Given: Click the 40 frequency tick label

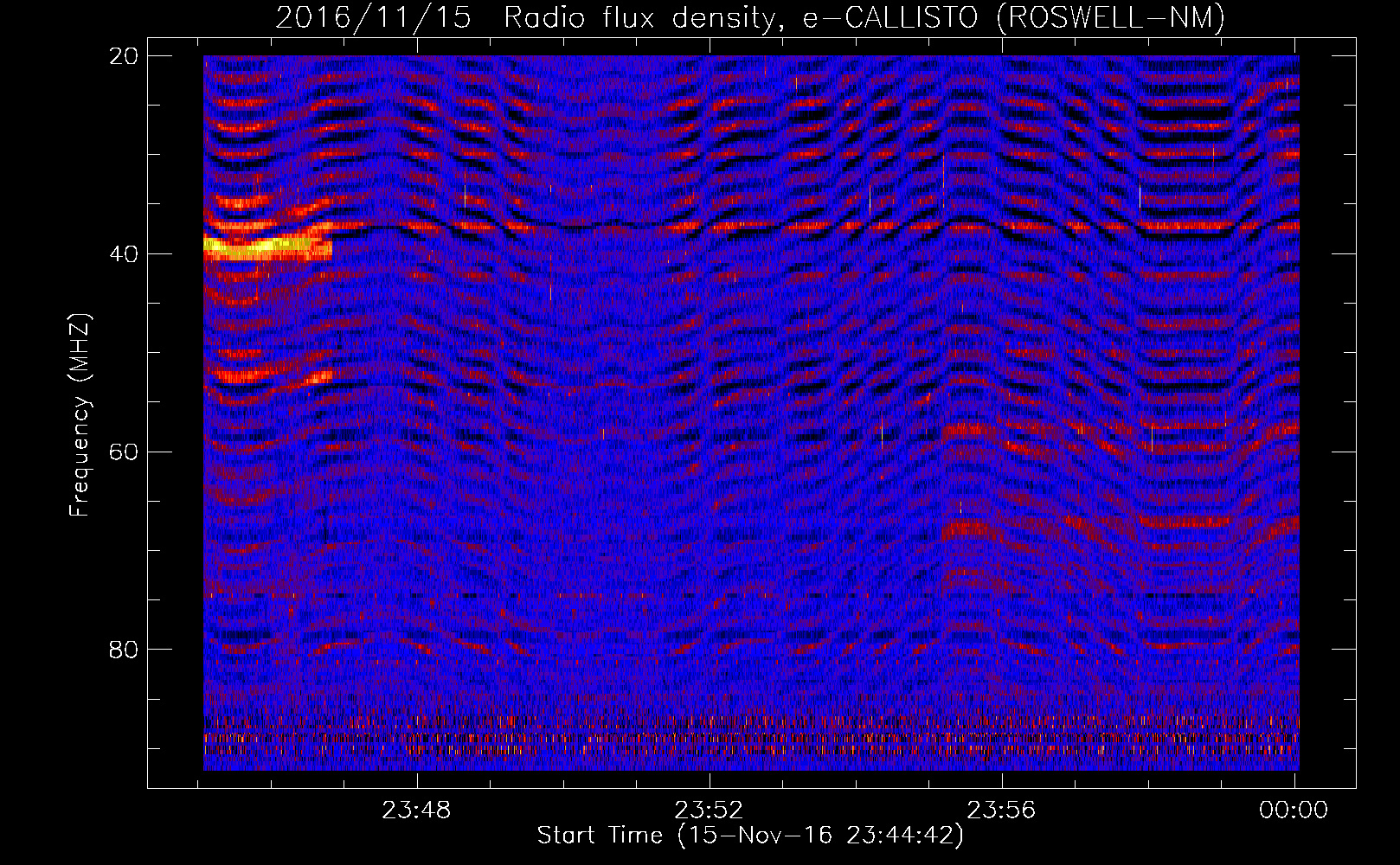Looking at the screenshot, I should (123, 253).
